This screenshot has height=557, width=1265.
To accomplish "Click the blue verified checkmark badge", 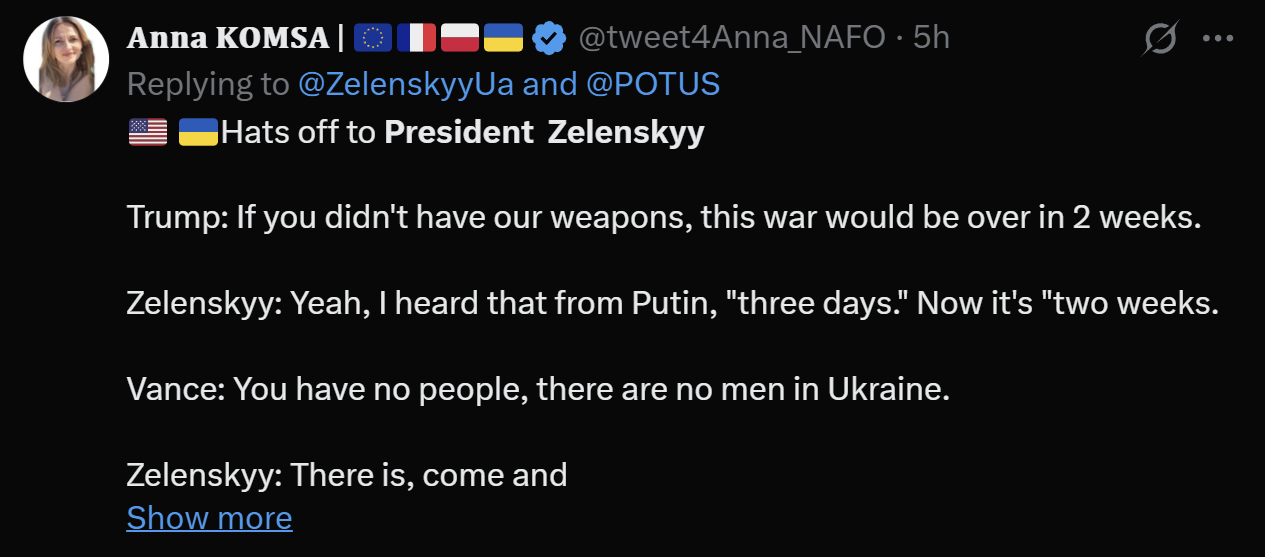I will click(x=548, y=38).
